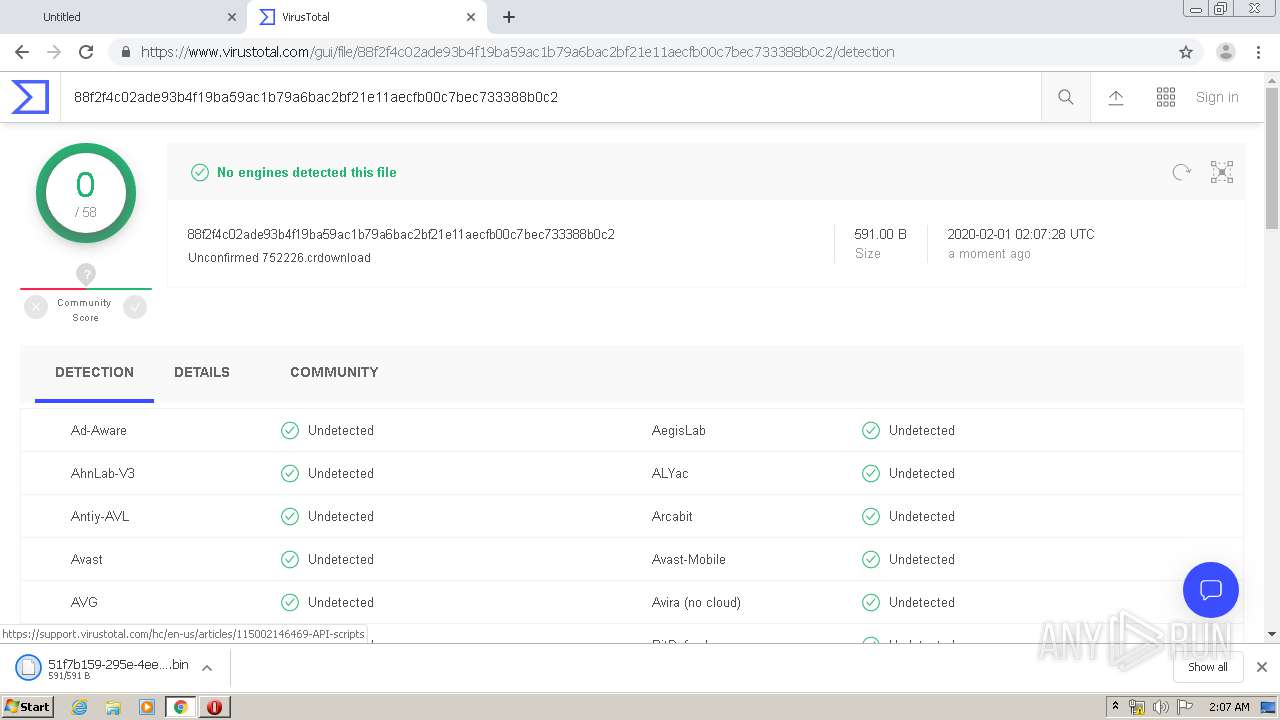Click the scrollbar down arrow
This screenshot has width=1280, height=720.
(x=1272, y=634)
